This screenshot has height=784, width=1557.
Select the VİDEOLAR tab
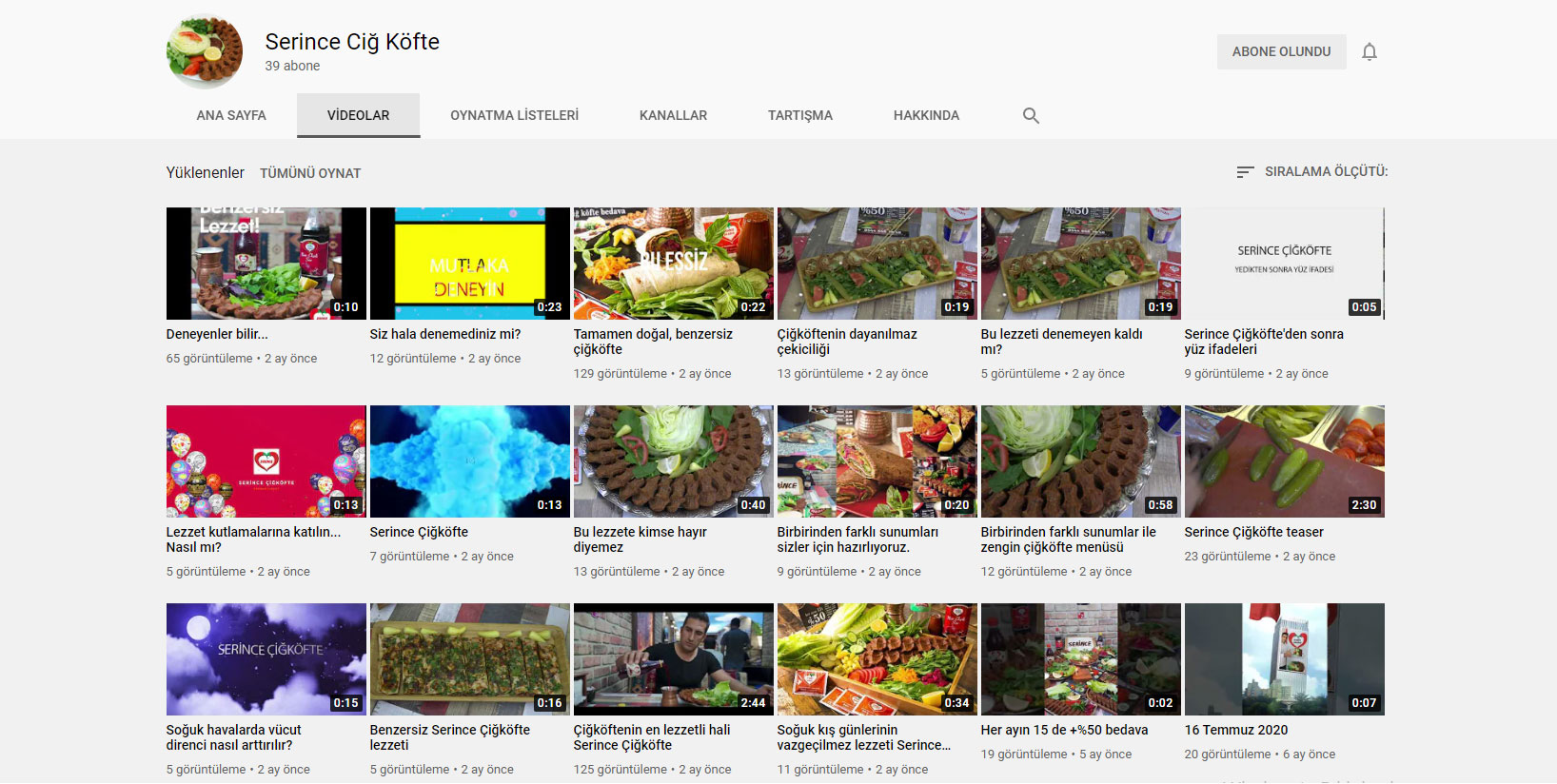(359, 115)
